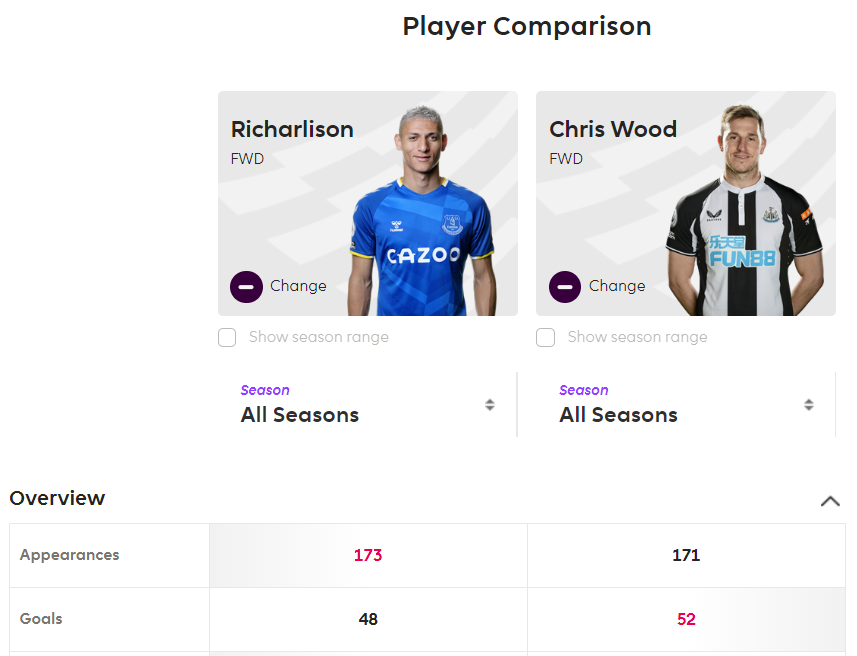The width and height of the screenshot is (857, 656).
Task: Select the Goals row label
Action: pyautogui.click(x=41, y=619)
